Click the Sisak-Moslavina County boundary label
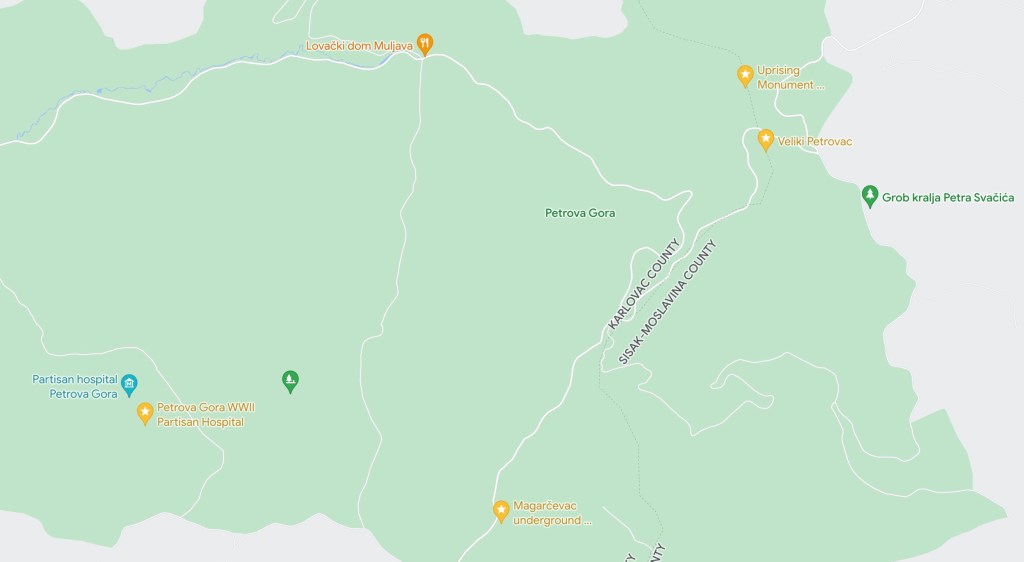Viewport: 1024px width, 562px height. [x=667, y=302]
